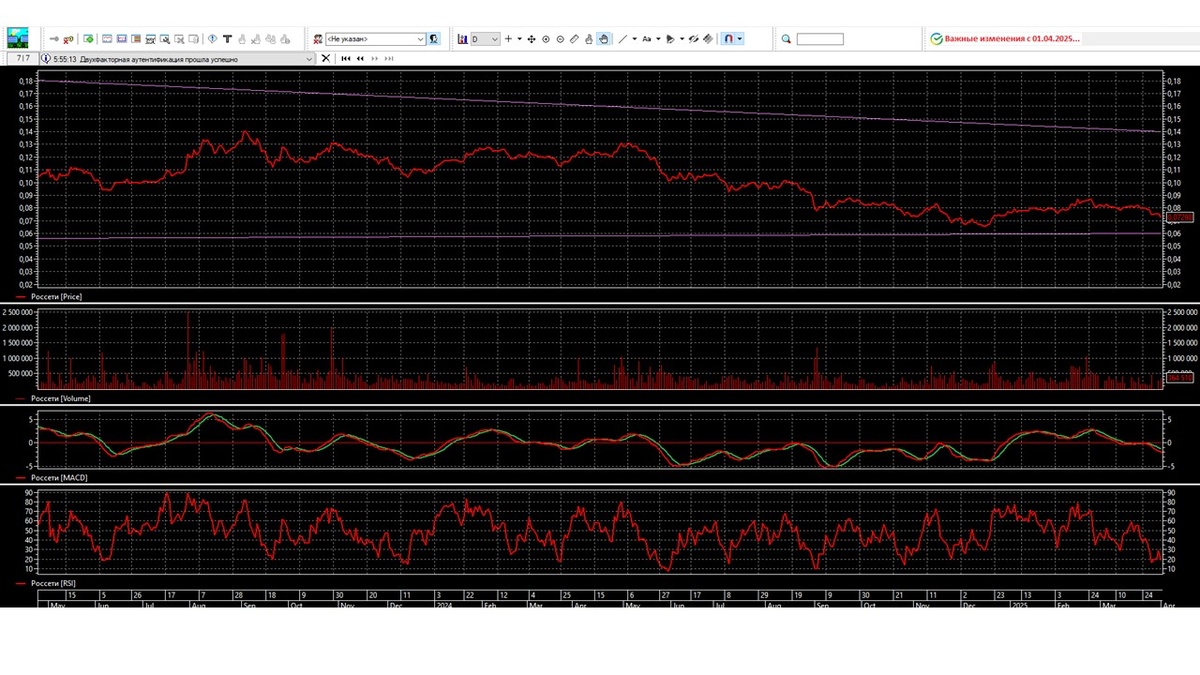
Task: Jump to last message button
Action: pos(389,59)
